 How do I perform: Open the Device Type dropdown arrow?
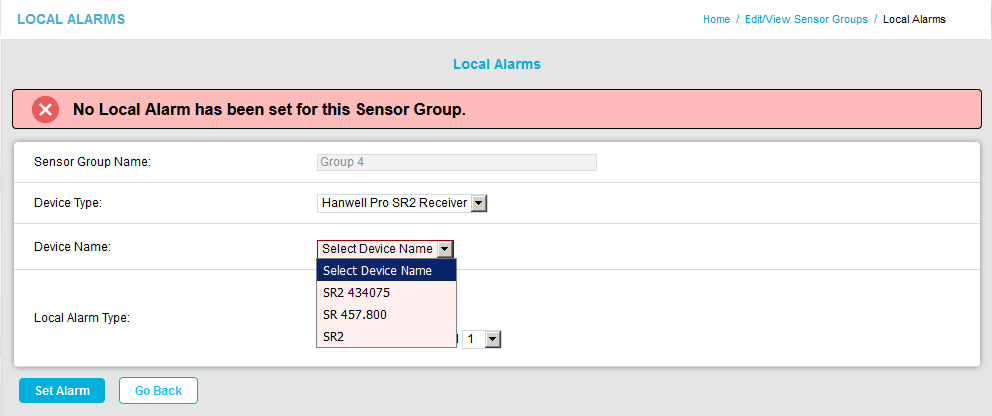(479, 203)
